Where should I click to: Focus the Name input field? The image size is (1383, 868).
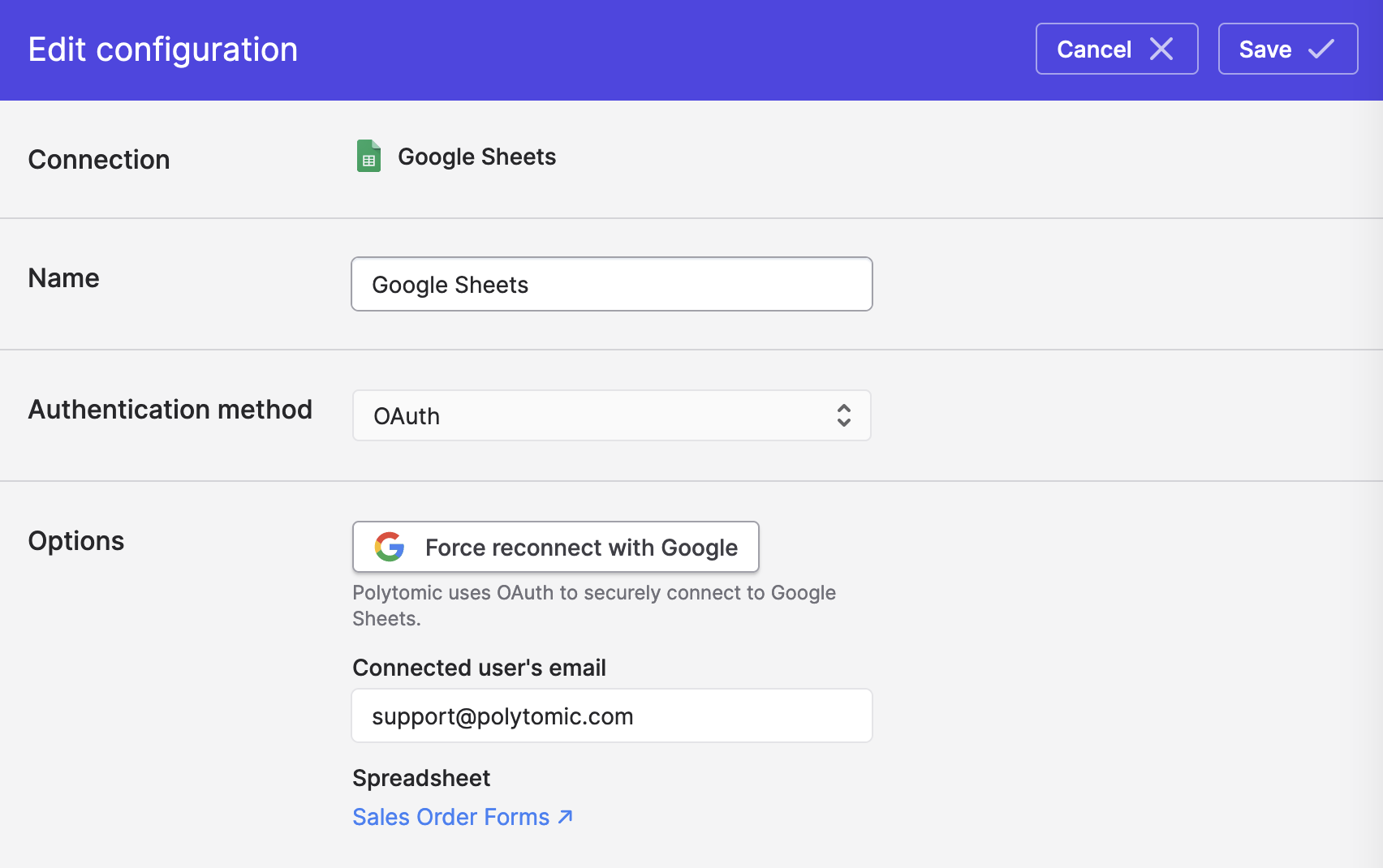[x=612, y=284]
